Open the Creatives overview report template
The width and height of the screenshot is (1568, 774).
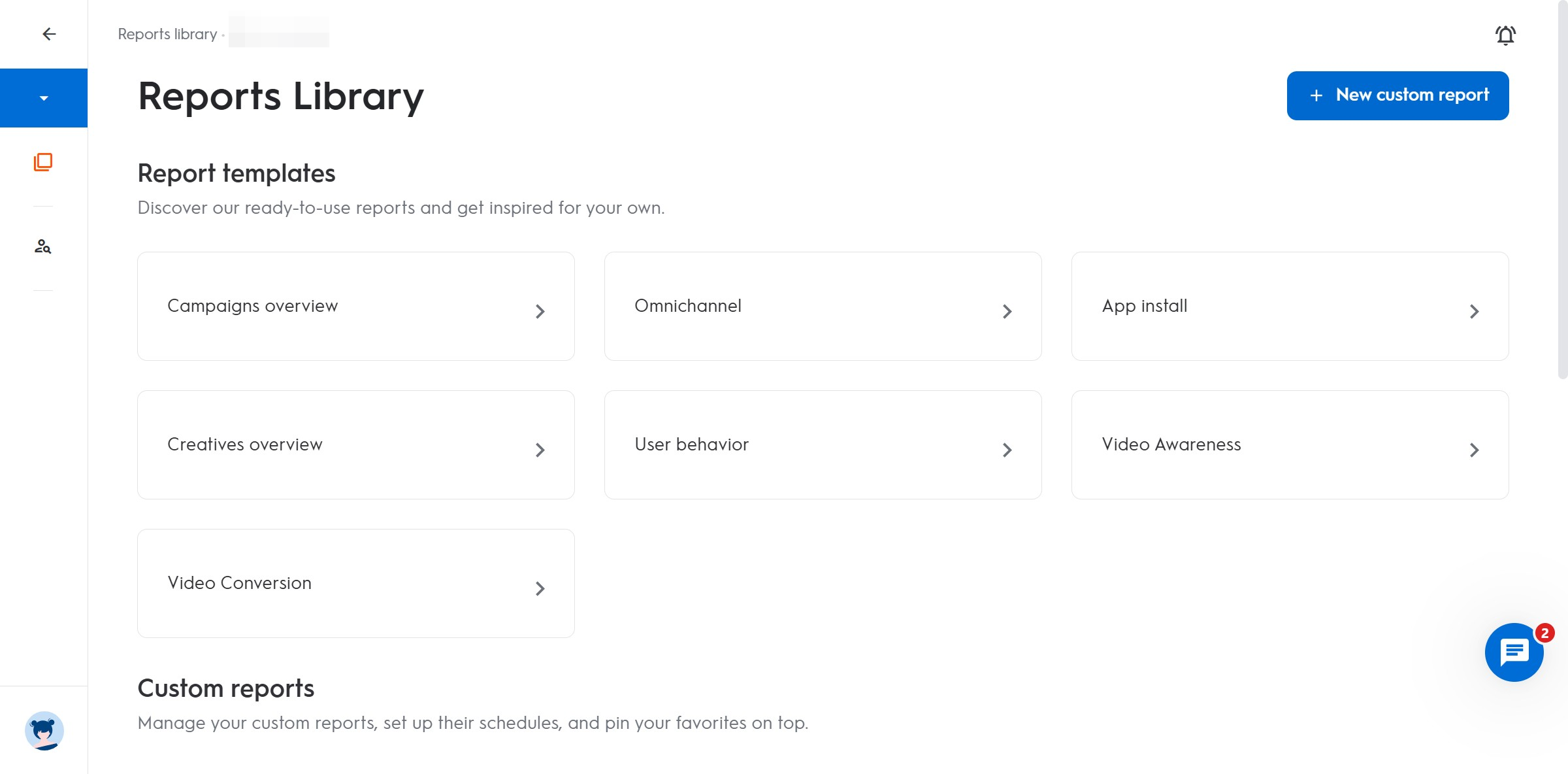pyautogui.click(x=355, y=445)
